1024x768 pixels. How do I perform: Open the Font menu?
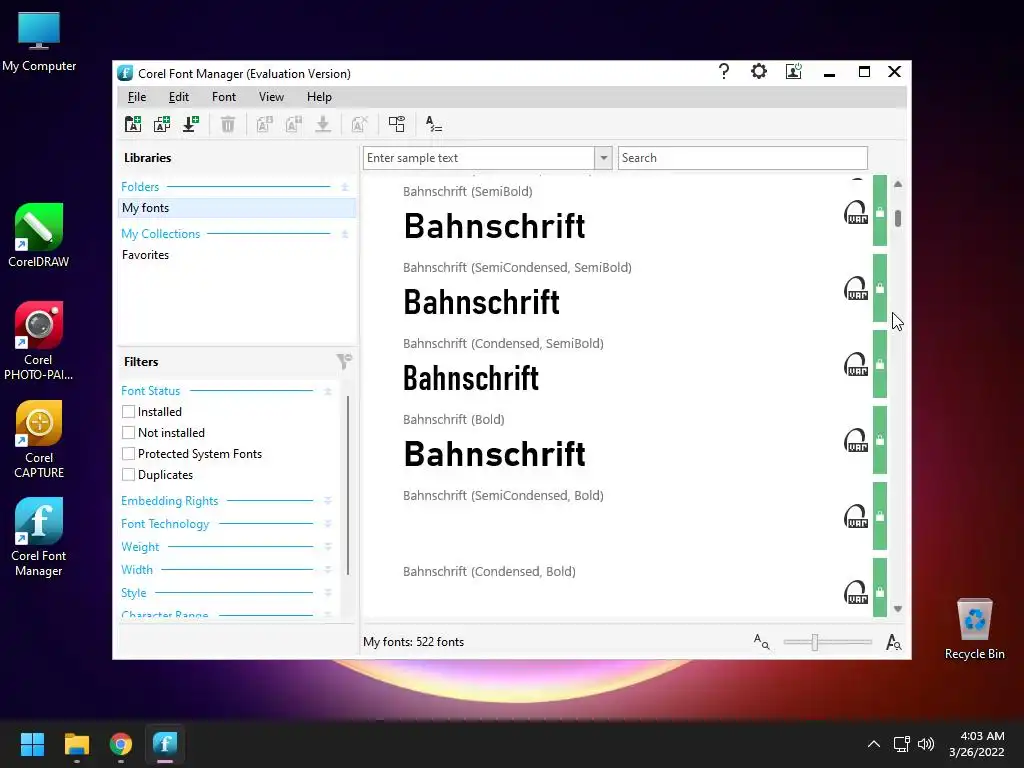tap(223, 97)
